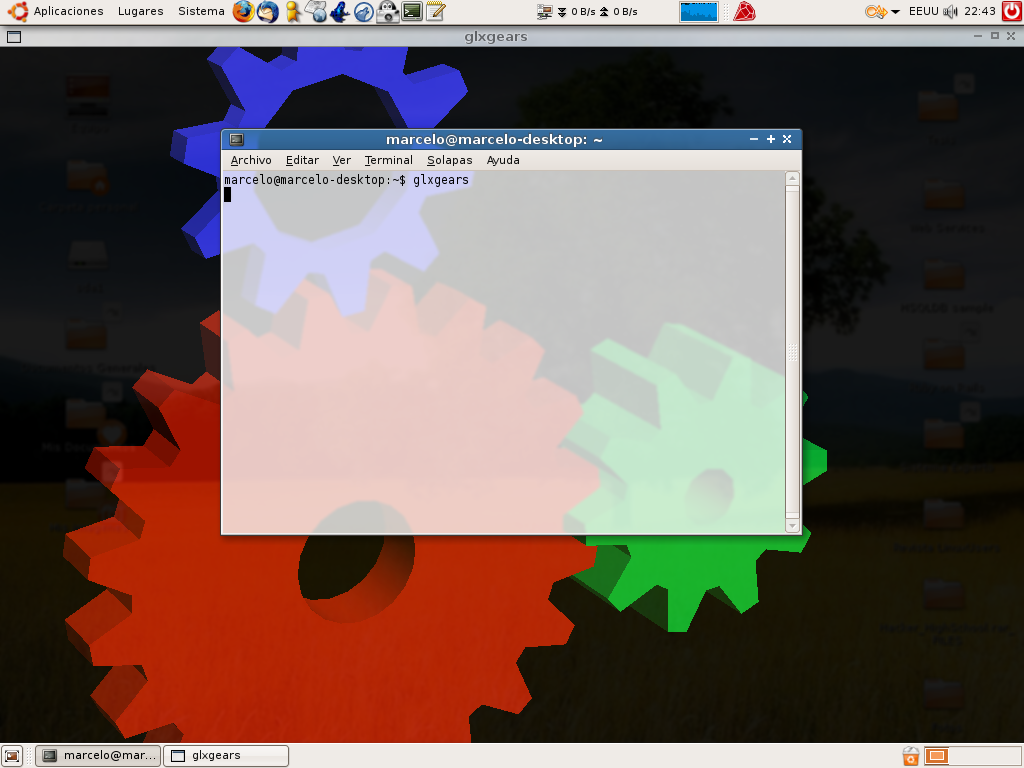Open the volume speaker control
Image resolution: width=1024 pixels, height=768 pixels.
951,11
